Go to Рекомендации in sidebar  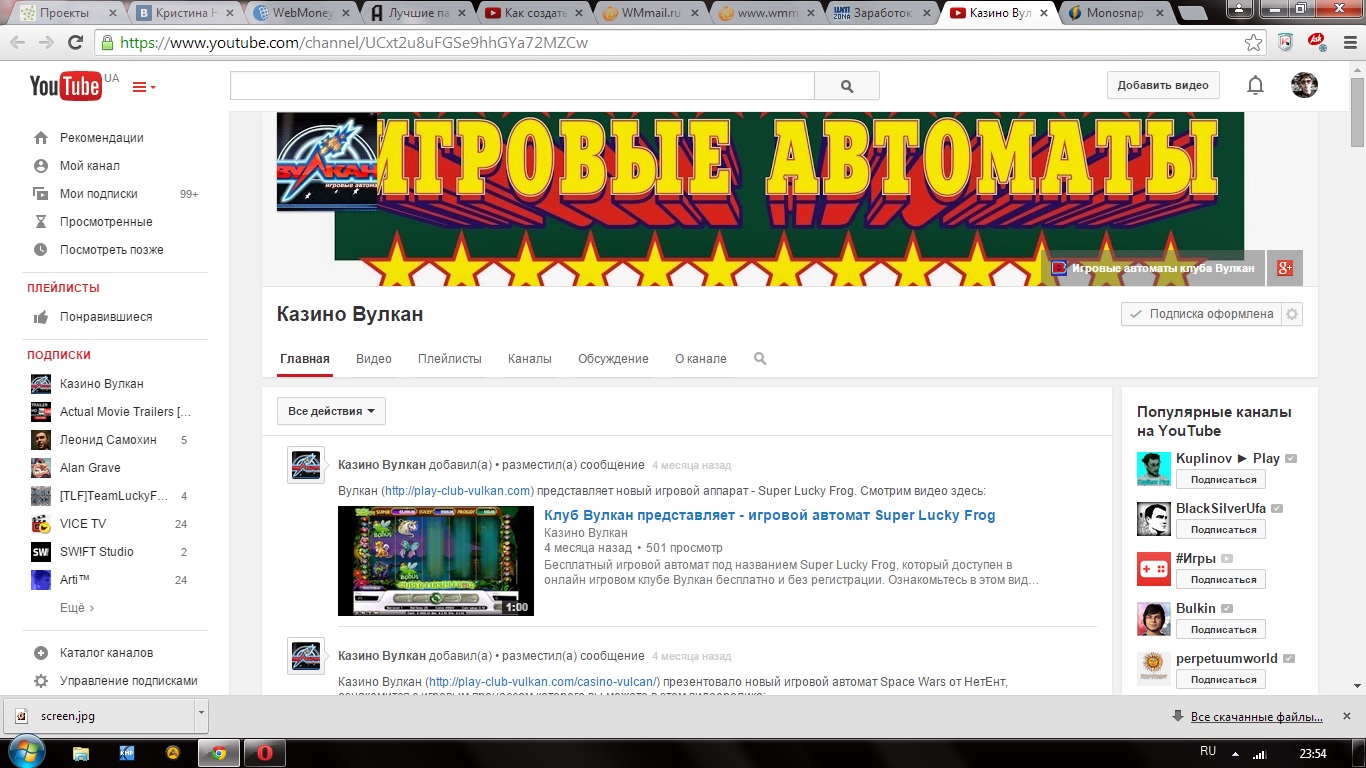(101, 138)
